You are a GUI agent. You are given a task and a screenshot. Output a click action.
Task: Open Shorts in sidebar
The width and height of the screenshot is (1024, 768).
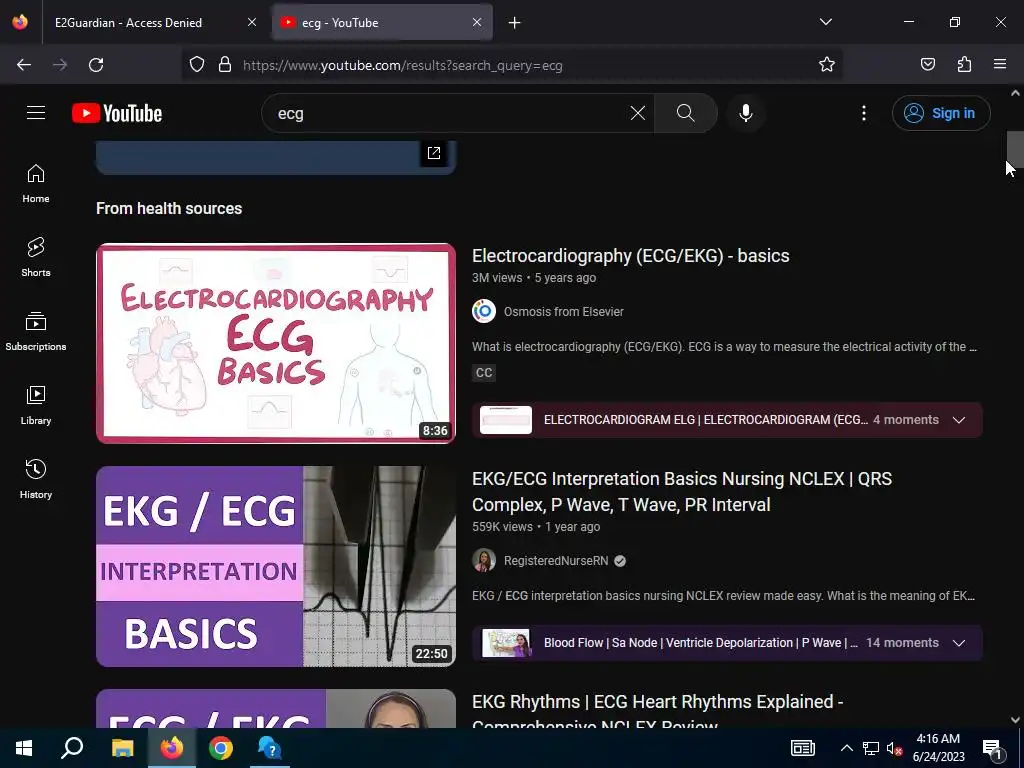(x=36, y=257)
